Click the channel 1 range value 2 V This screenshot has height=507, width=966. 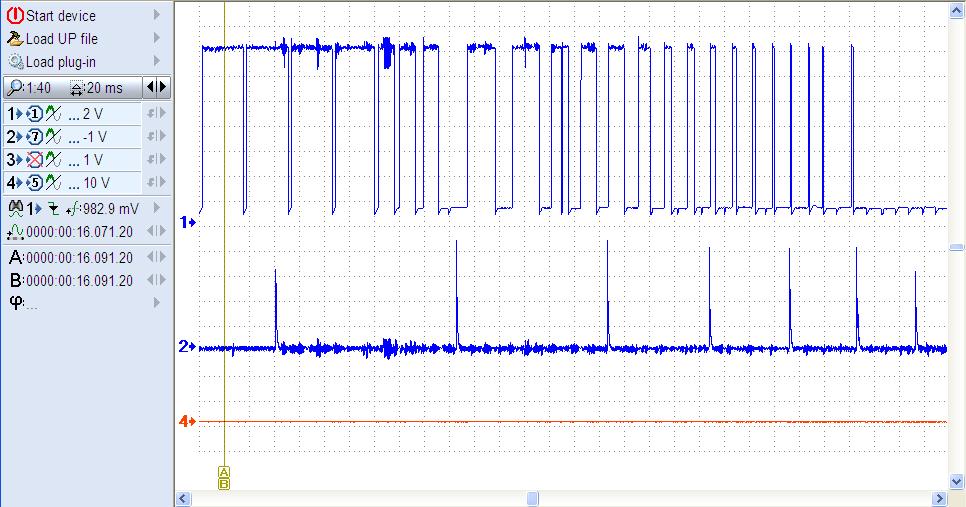point(92,114)
